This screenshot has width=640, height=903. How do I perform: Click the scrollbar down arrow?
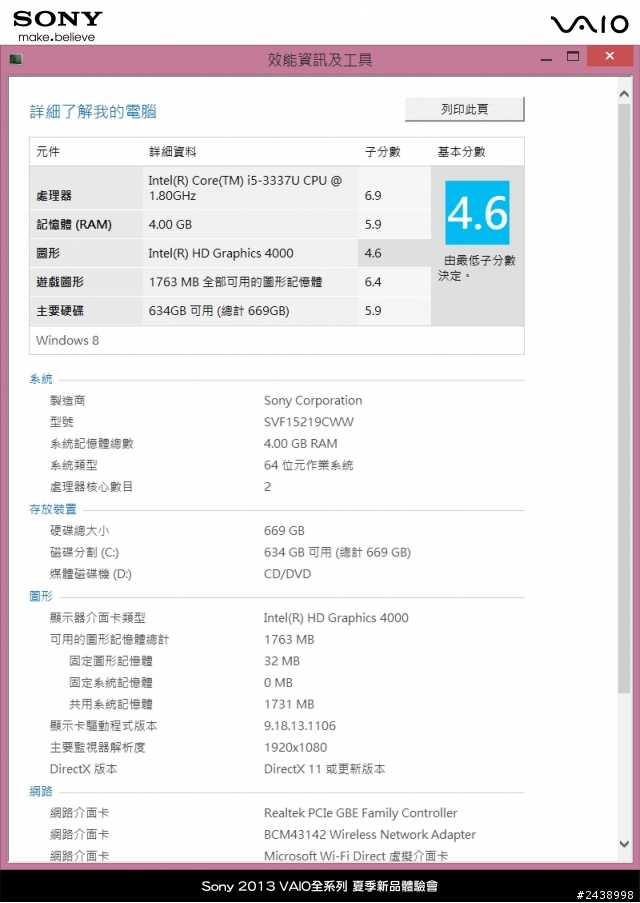click(624, 844)
